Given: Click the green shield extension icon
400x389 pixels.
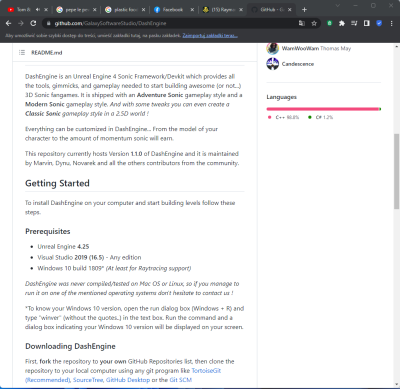Looking at the screenshot, I should pyautogui.click(x=330, y=23).
